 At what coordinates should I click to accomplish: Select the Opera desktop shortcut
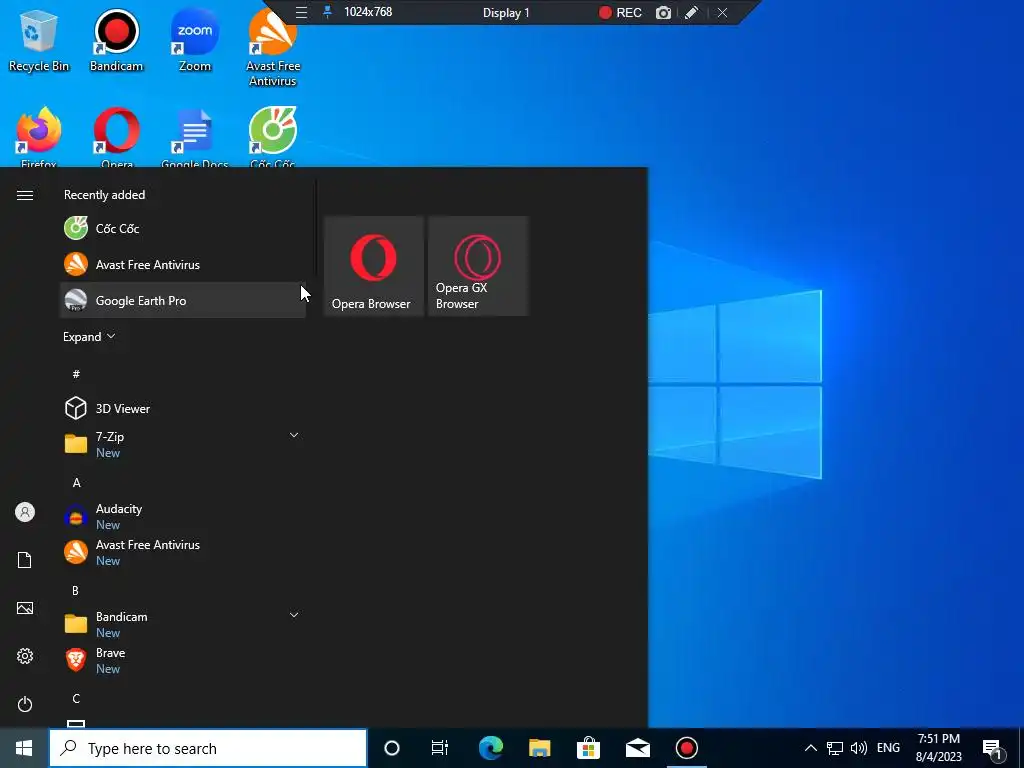coord(116,136)
